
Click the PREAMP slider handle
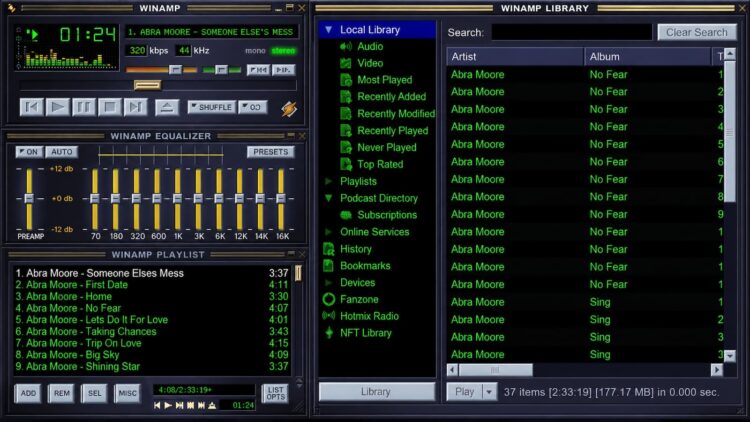[x=29, y=198]
